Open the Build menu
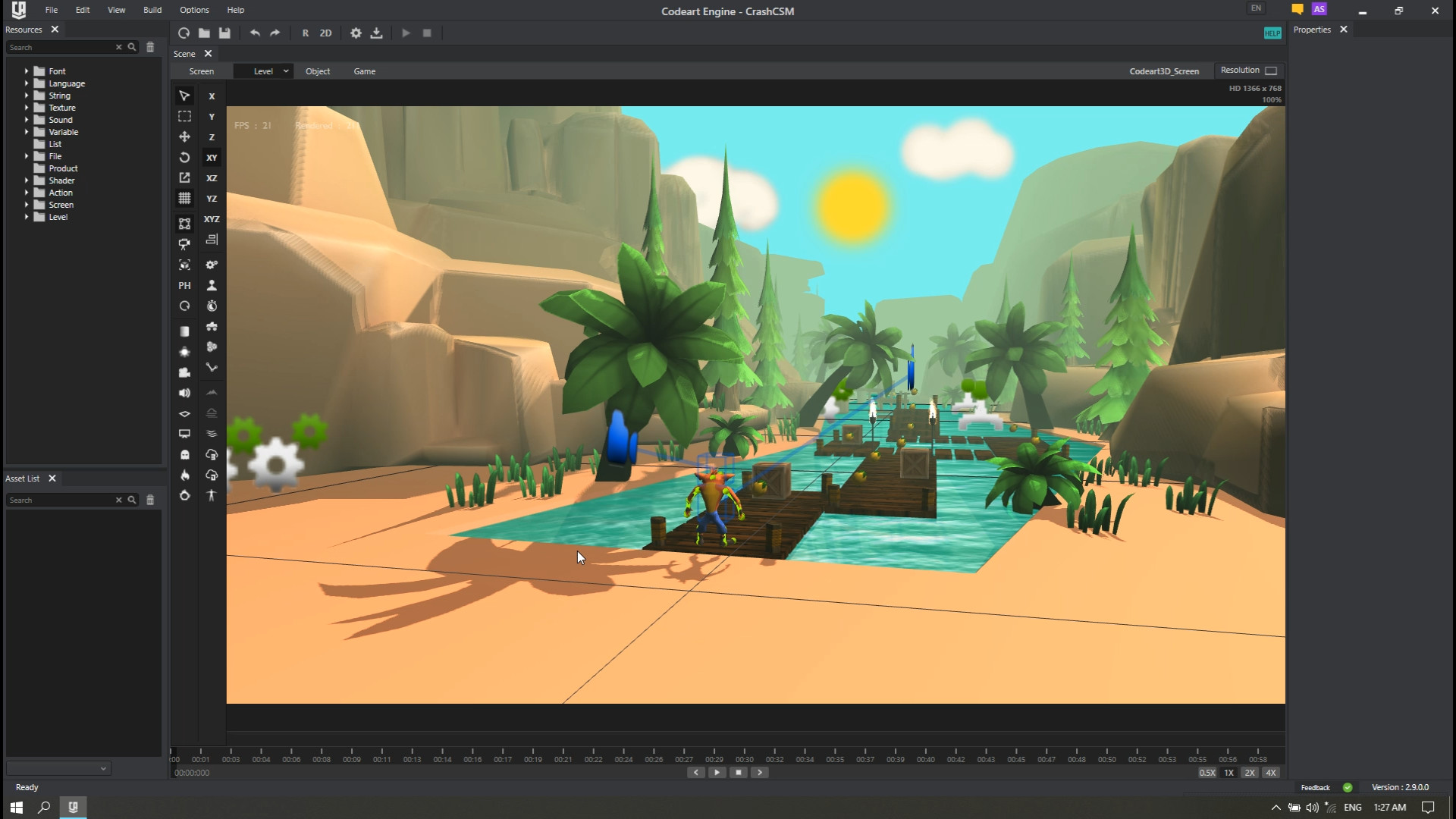The image size is (1456, 819). [x=152, y=10]
